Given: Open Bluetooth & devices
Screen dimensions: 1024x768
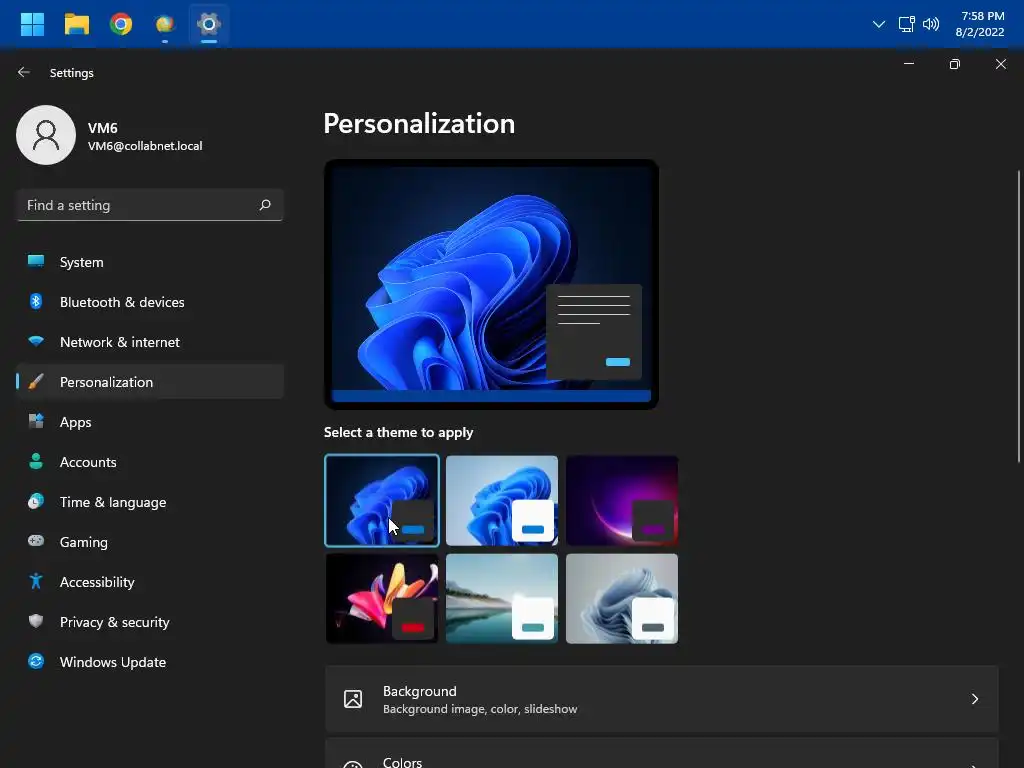Looking at the screenshot, I should pyautogui.click(x=150, y=302).
